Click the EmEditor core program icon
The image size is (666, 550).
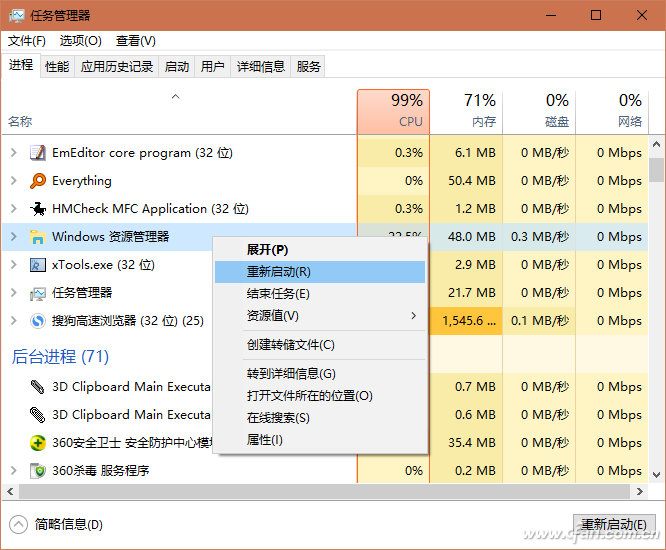point(37,153)
